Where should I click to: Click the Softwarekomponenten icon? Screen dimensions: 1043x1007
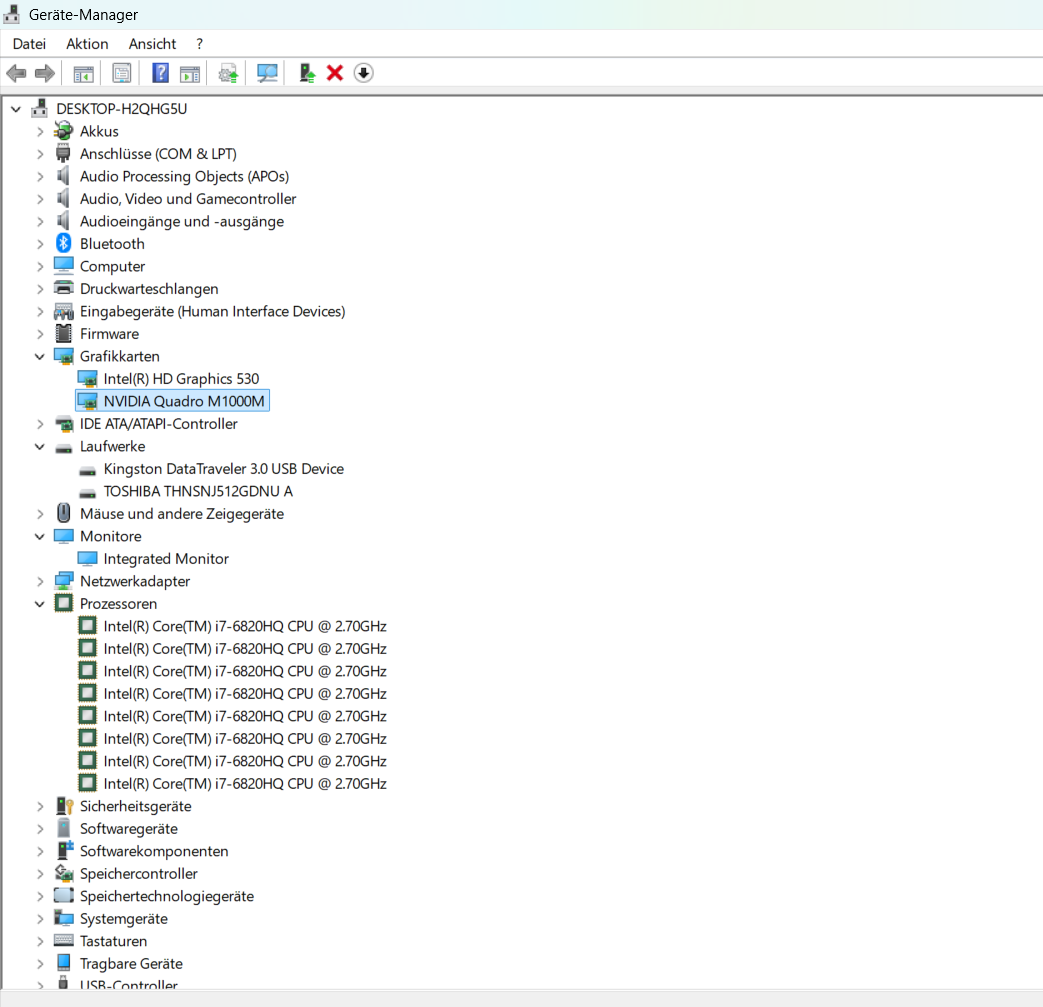click(64, 850)
